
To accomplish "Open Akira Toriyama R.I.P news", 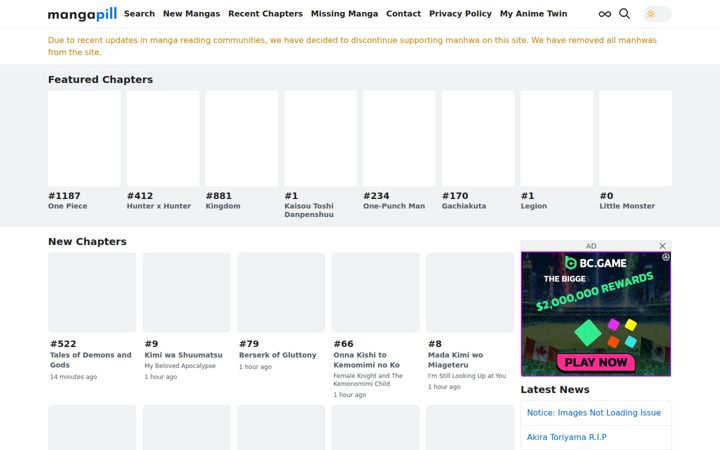I will click(567, 437).
